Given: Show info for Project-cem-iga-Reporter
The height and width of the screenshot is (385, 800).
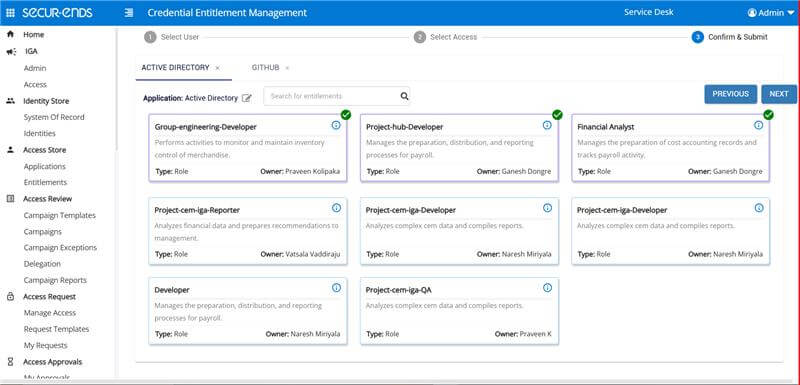Looking at the screenshot, I should pyautogui.click(x=336, y=208).
